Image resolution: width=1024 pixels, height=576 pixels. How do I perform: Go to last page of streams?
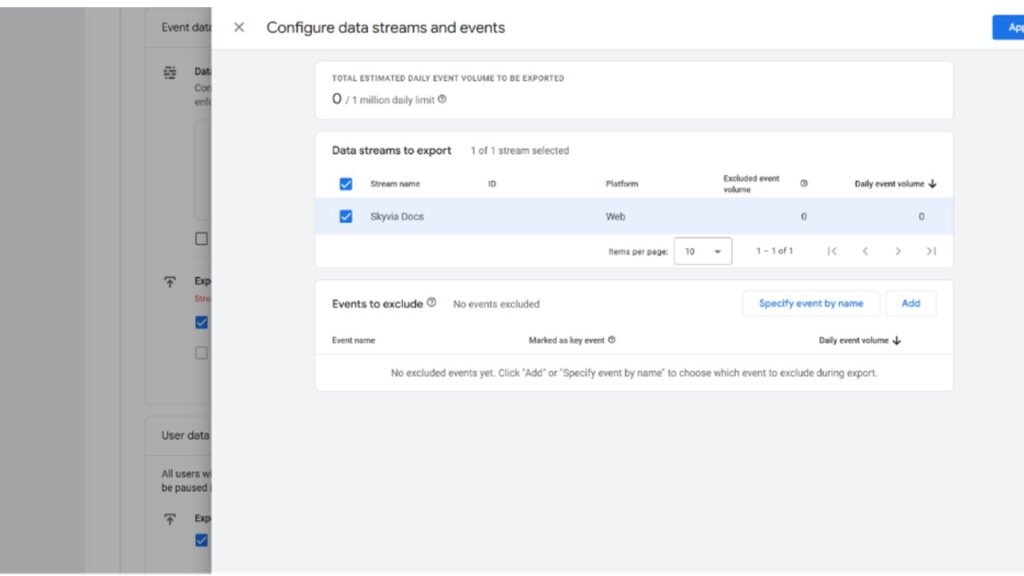tap(931, 251)
